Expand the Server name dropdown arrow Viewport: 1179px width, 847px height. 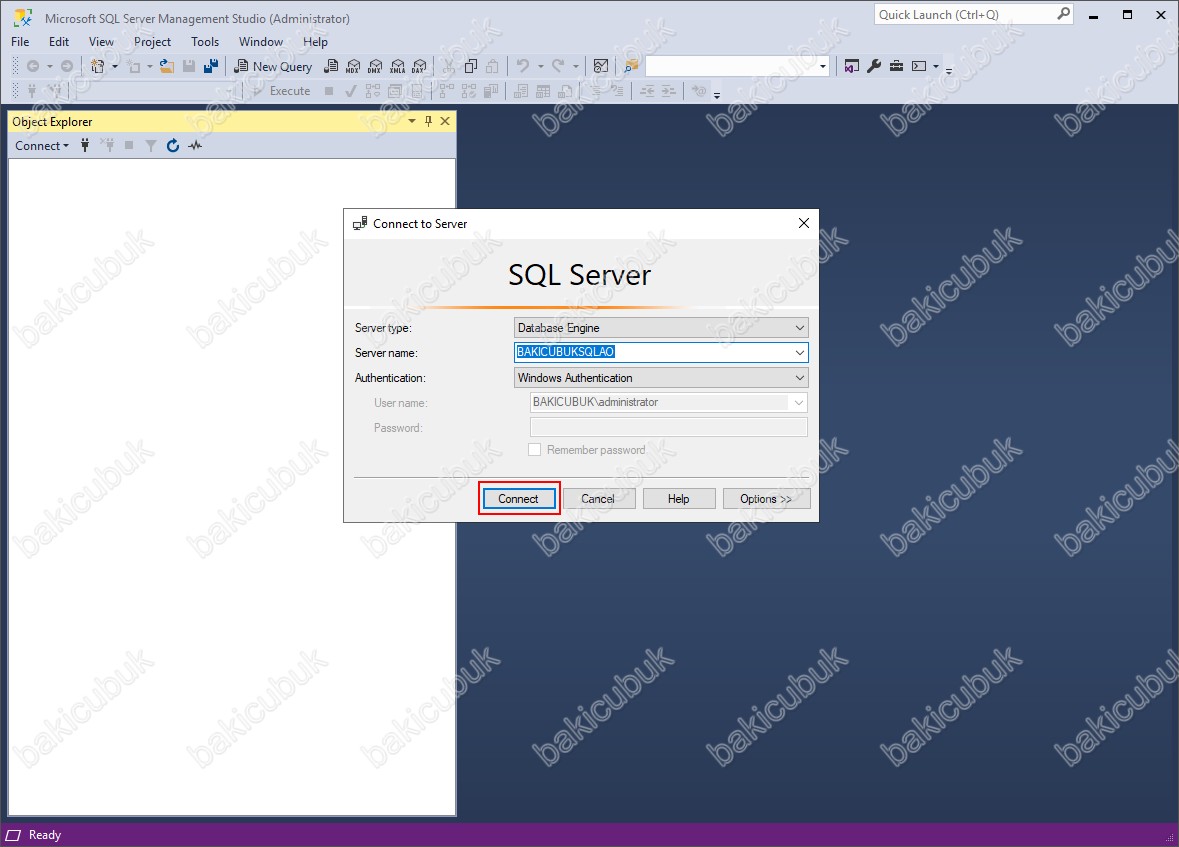[x=800, y=352]
